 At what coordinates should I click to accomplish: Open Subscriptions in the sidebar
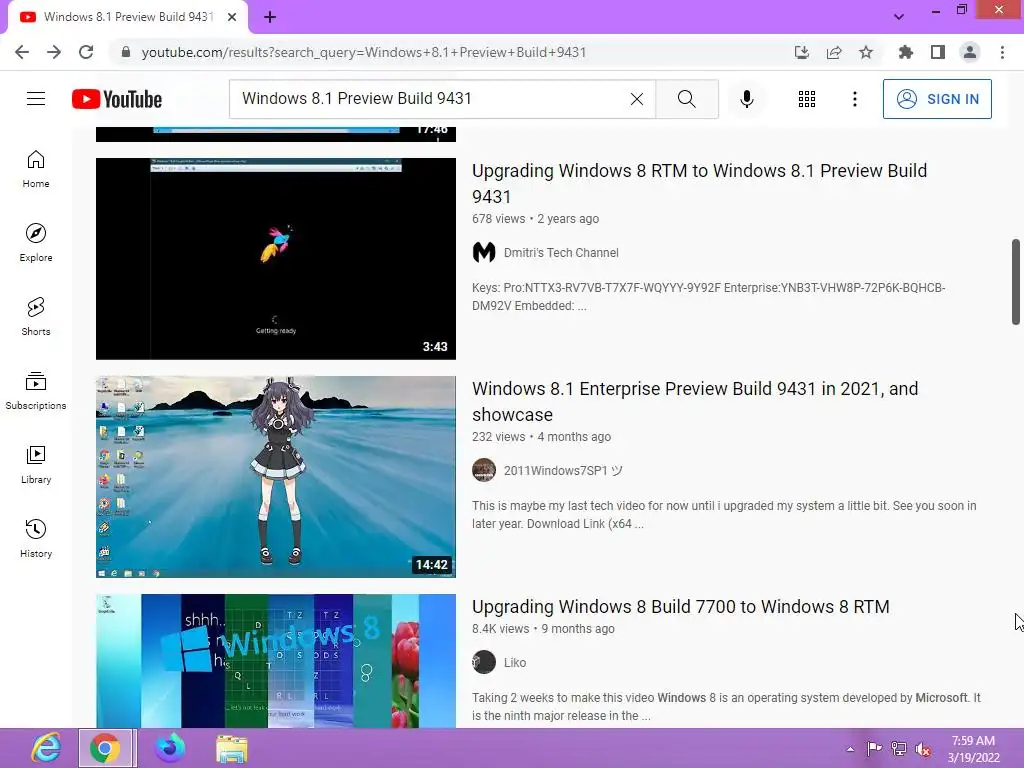click(x=36, y=391)
